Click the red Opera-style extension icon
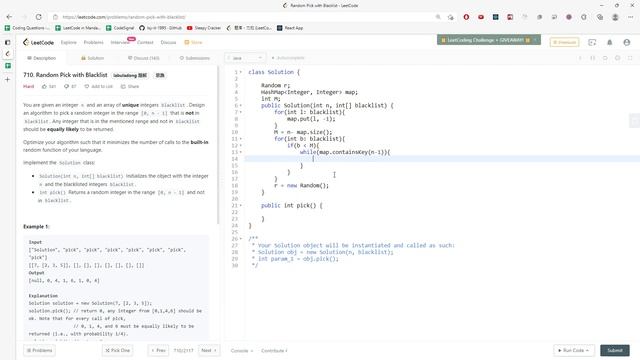The height and width of the screenshot is (360, 640). pyautogui.click(x=466, y=17)
